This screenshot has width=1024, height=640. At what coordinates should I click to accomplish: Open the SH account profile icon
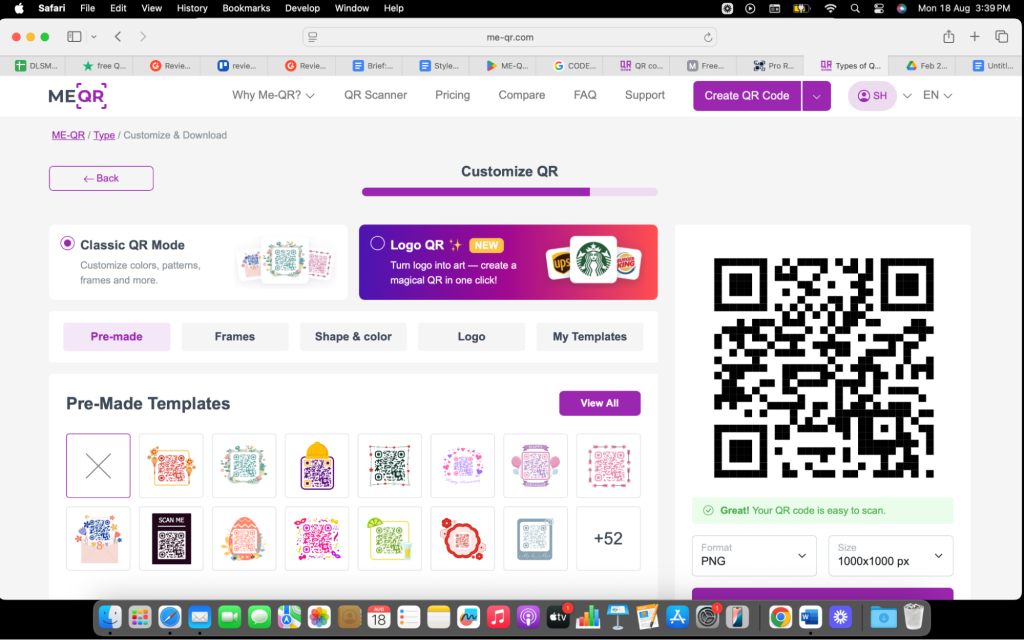(x=872, y=96)
